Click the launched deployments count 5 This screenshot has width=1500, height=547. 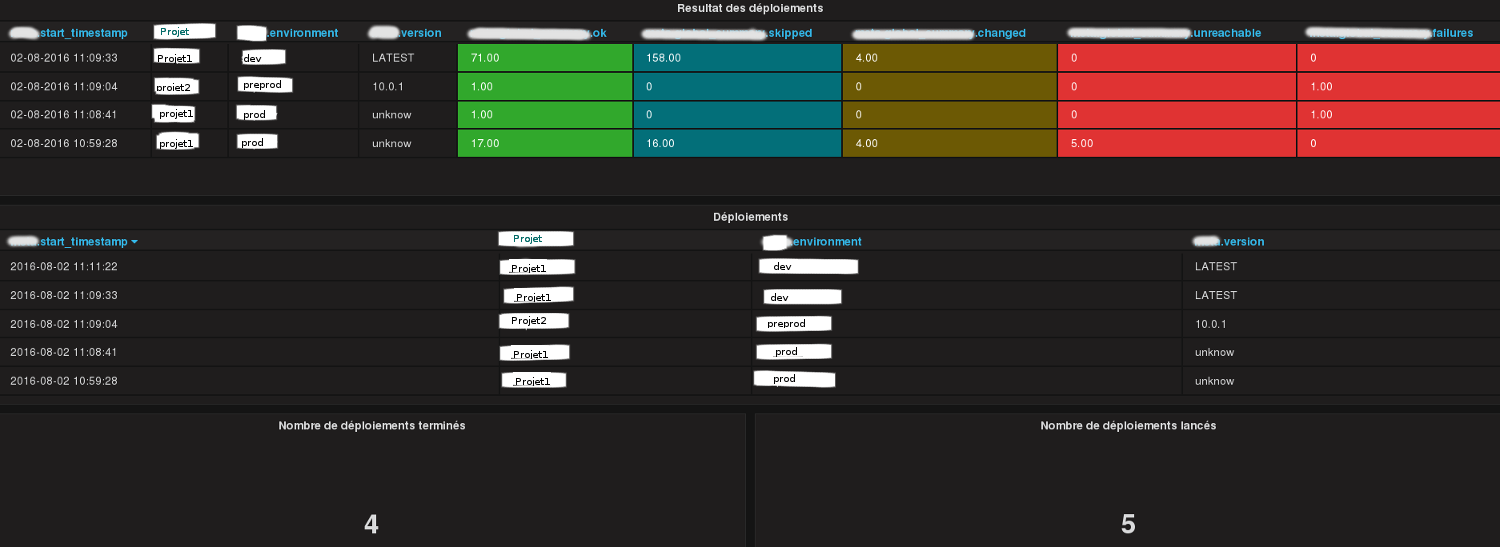click(1128, 524)
